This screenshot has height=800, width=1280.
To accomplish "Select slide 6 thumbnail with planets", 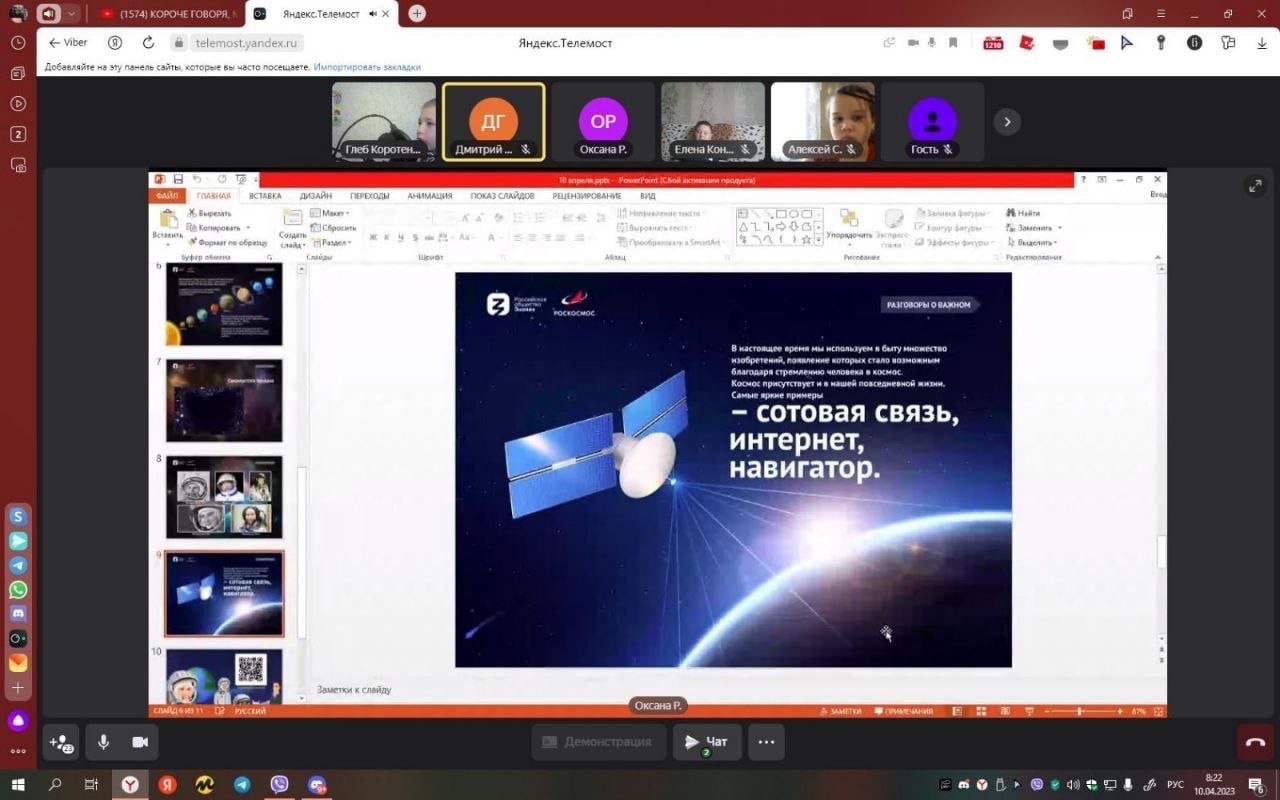I will point(224,304).
